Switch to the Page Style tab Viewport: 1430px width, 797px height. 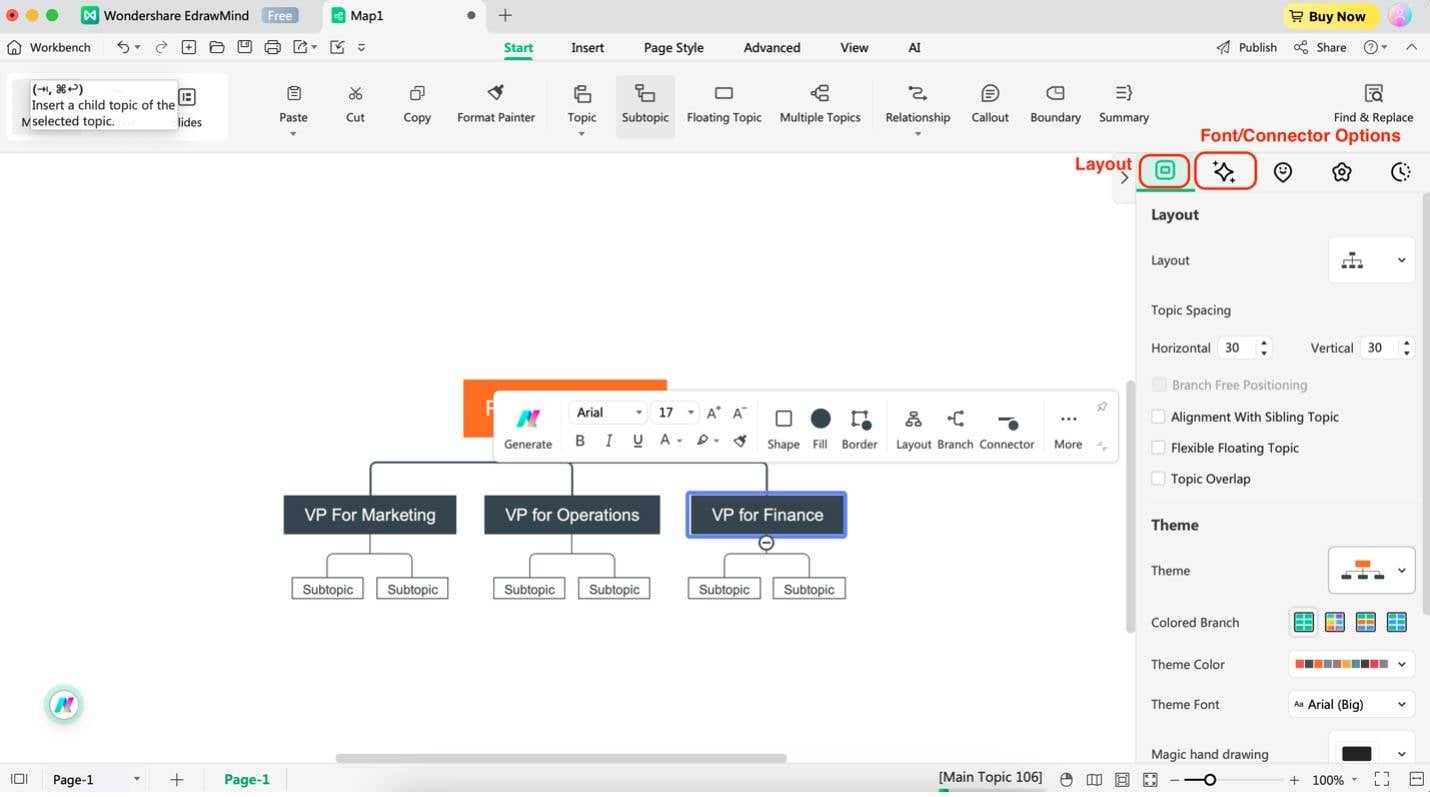click(x=673, y=47)
